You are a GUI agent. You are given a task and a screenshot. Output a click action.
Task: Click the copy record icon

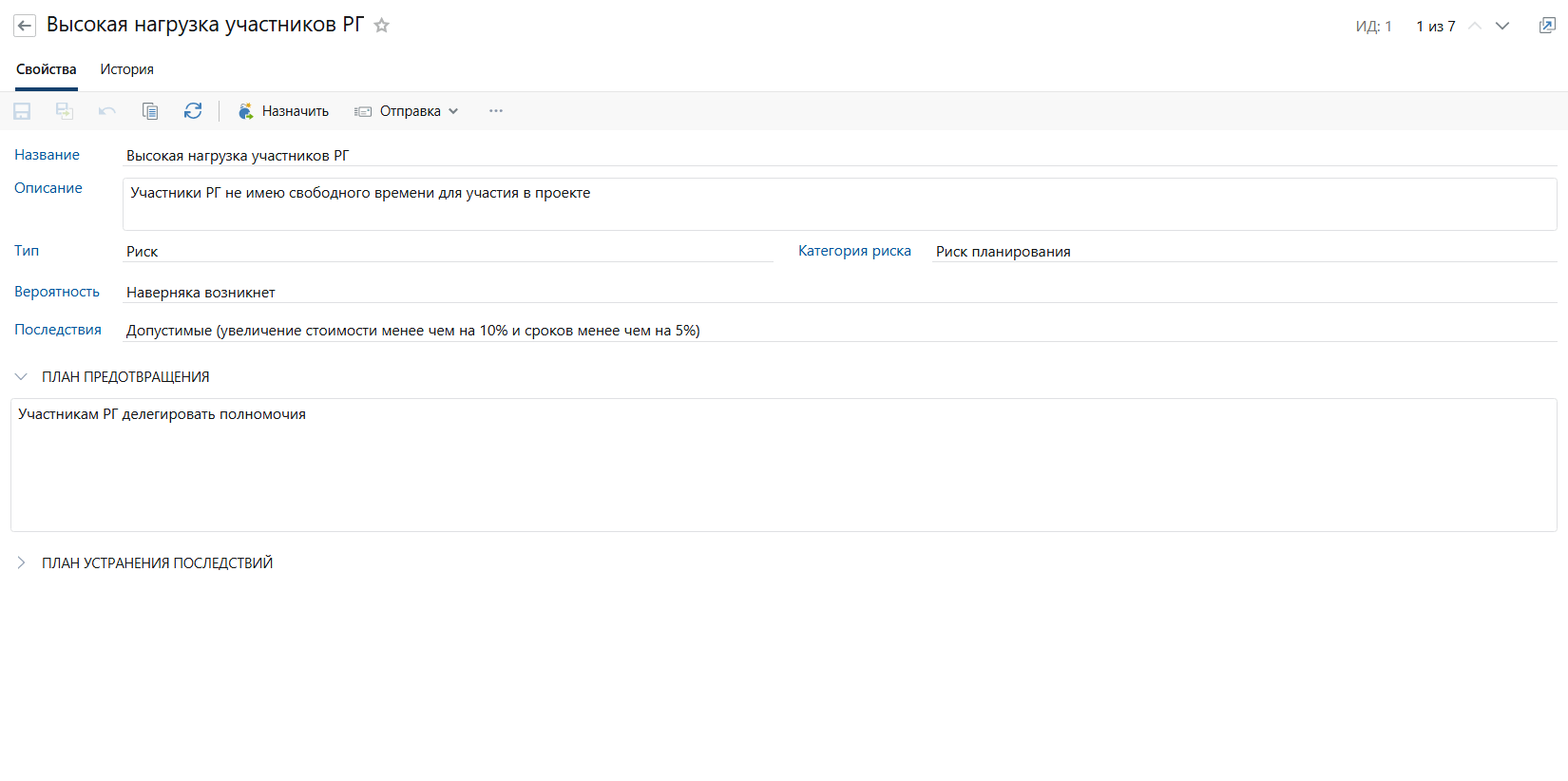point(150,111)
